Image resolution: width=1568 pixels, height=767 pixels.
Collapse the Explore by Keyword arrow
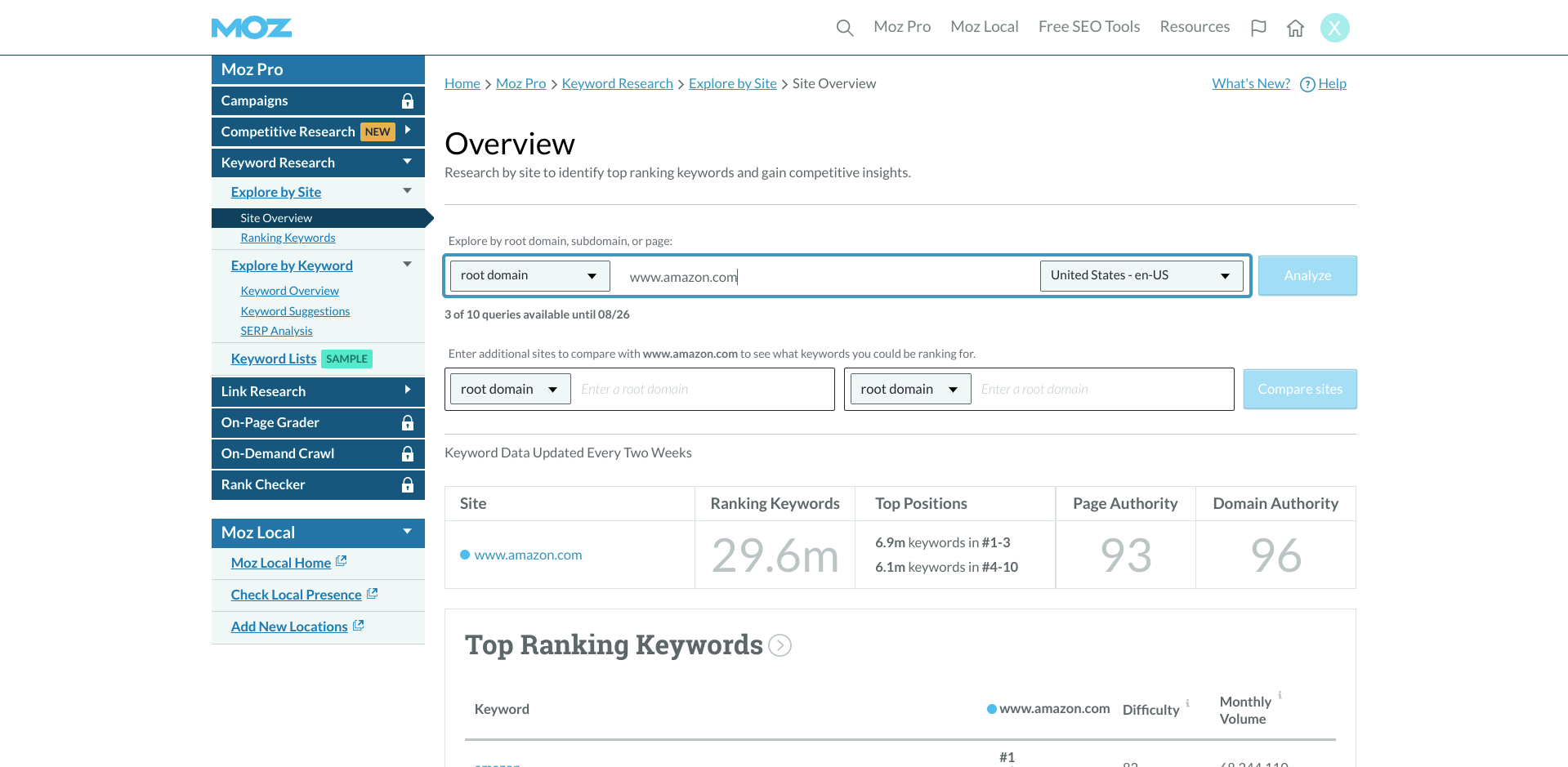(407, 264)
